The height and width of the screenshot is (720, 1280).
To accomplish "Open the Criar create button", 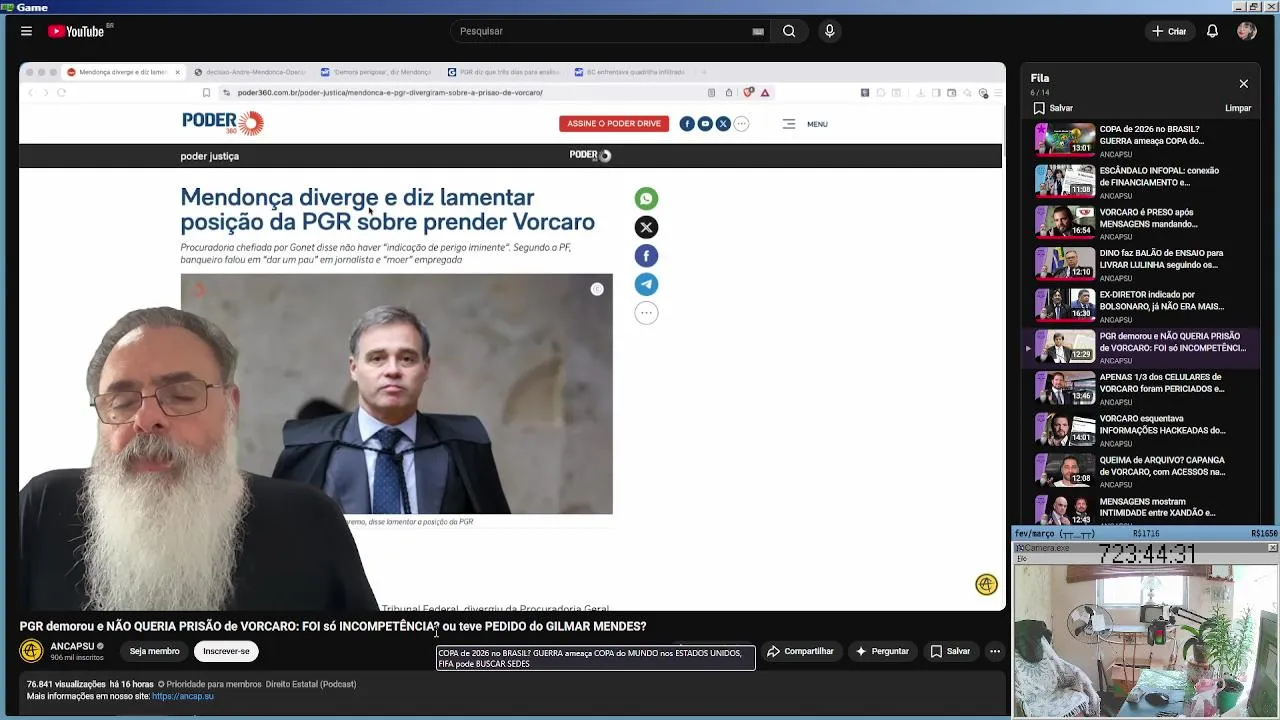I will (1168, 31).
